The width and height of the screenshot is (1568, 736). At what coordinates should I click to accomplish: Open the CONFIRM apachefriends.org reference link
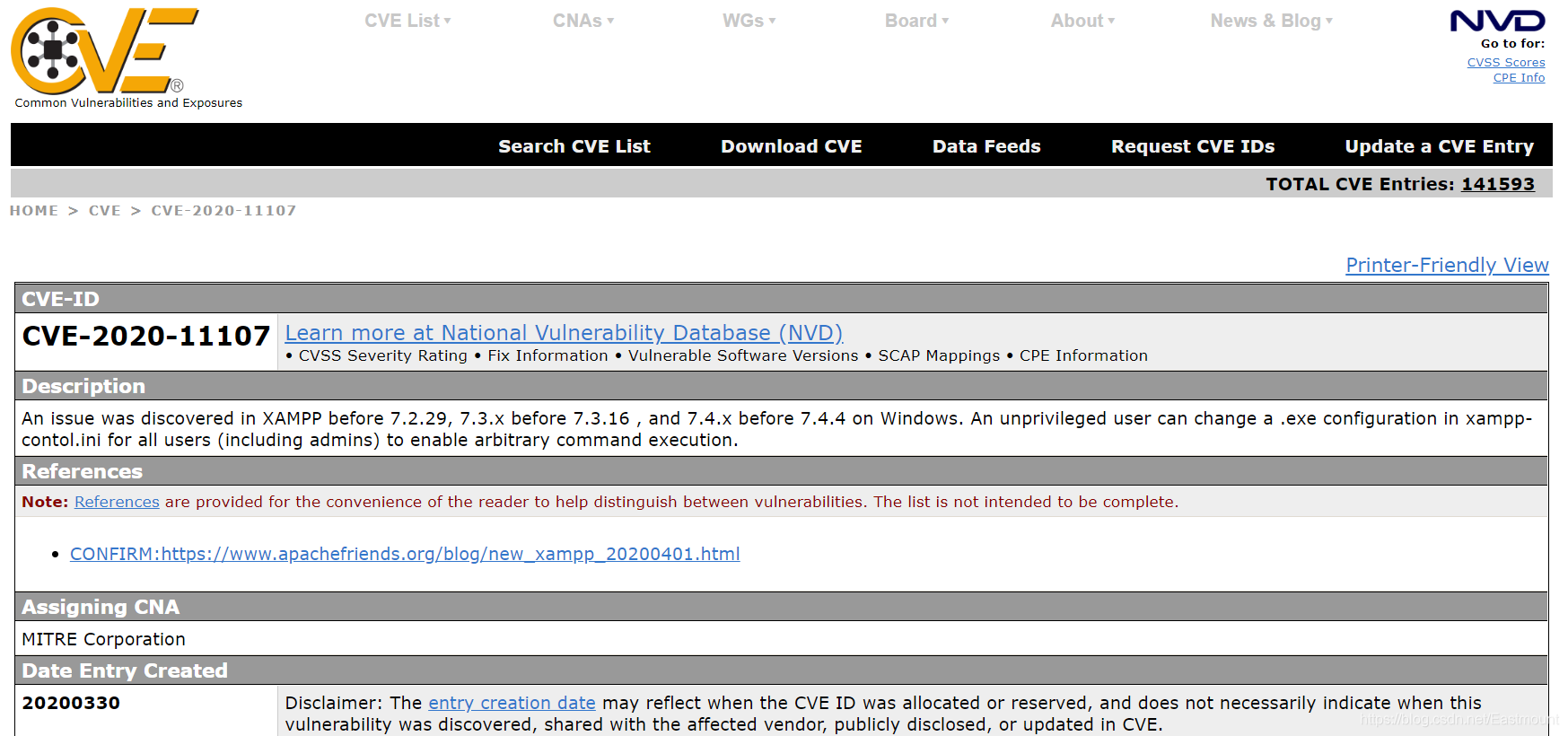click(x=405, y=554)
